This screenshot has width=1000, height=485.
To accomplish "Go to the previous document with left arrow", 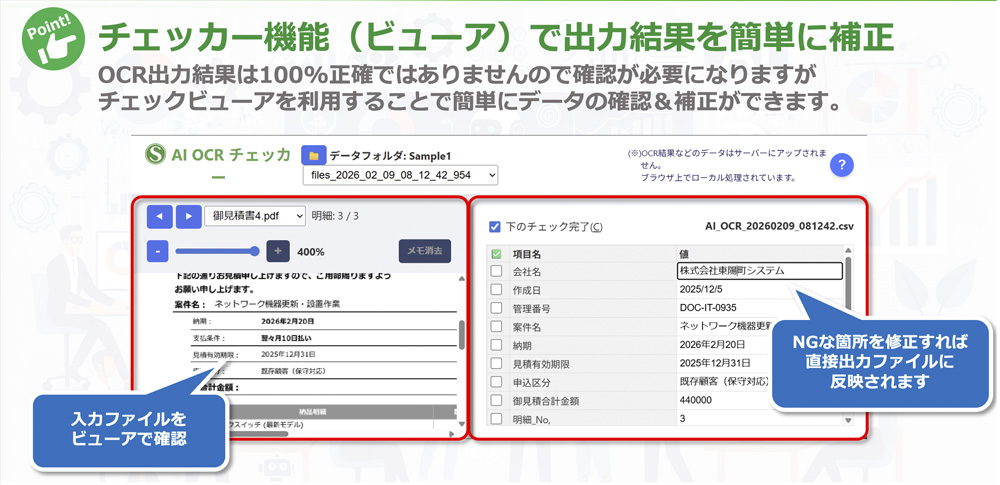I will click(x=159, y=215).
